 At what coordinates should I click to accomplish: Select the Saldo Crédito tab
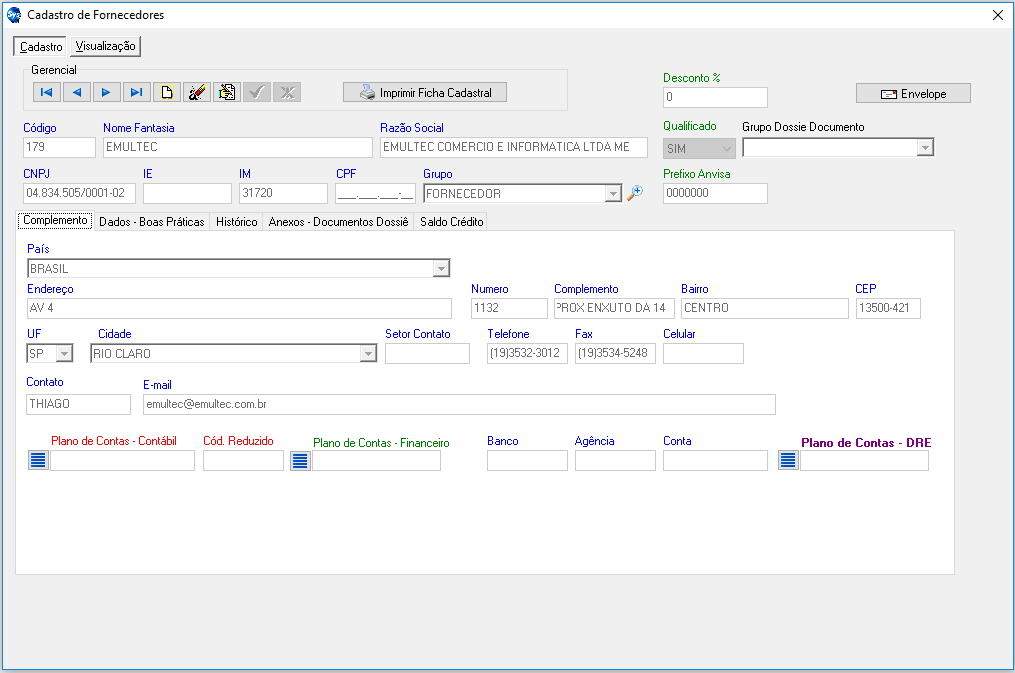tap(451, 222)
